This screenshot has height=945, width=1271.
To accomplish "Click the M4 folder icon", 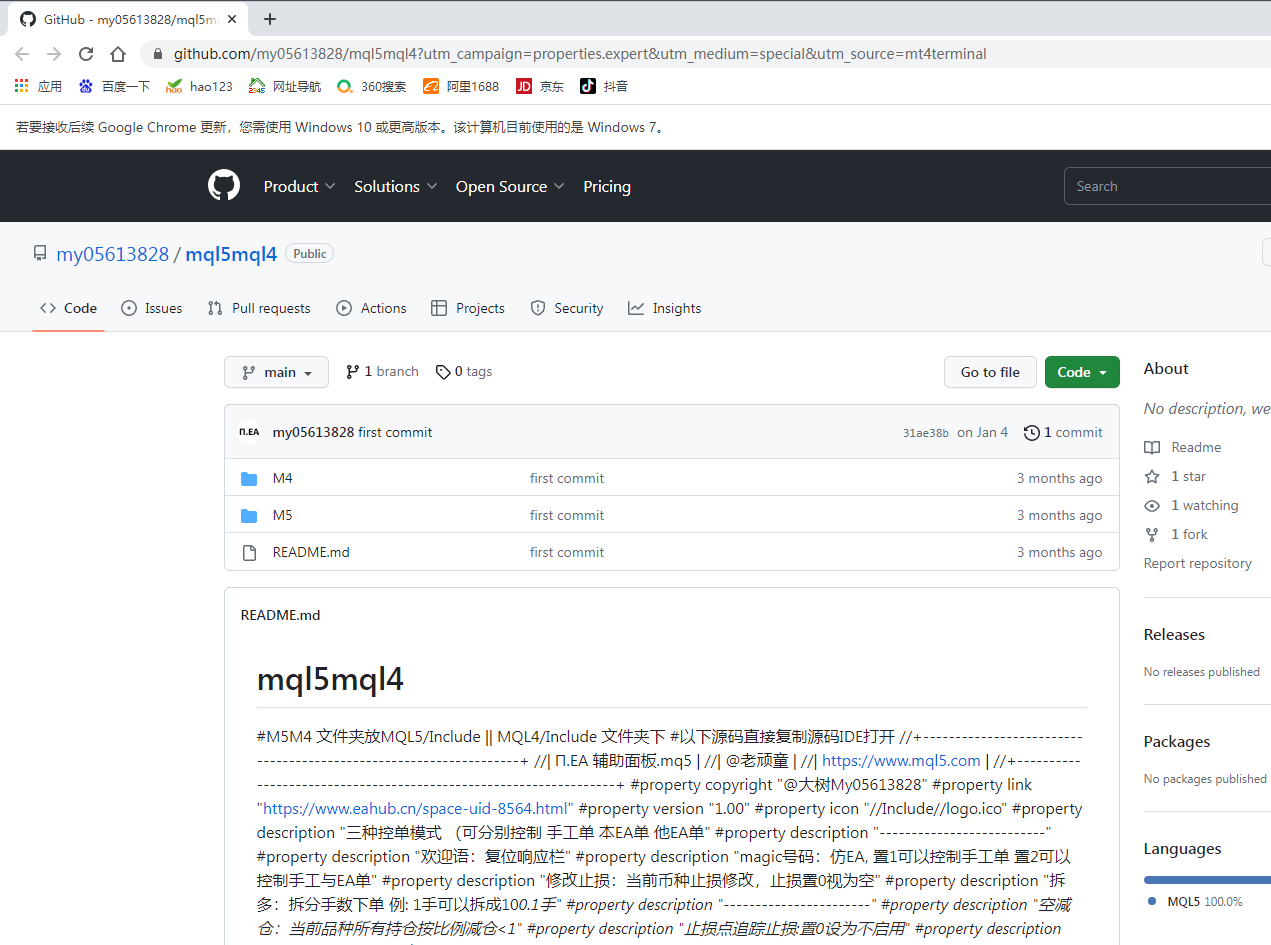I will [x=249, y=478].
